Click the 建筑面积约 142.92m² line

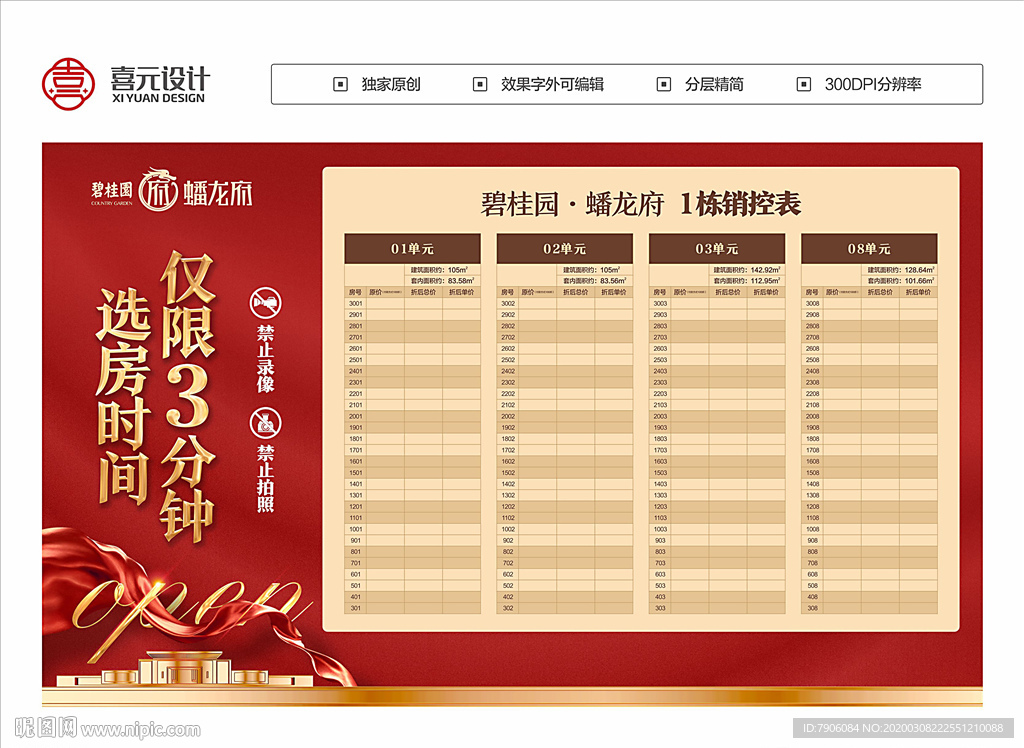pyautogui.click(x=747, y=270)
